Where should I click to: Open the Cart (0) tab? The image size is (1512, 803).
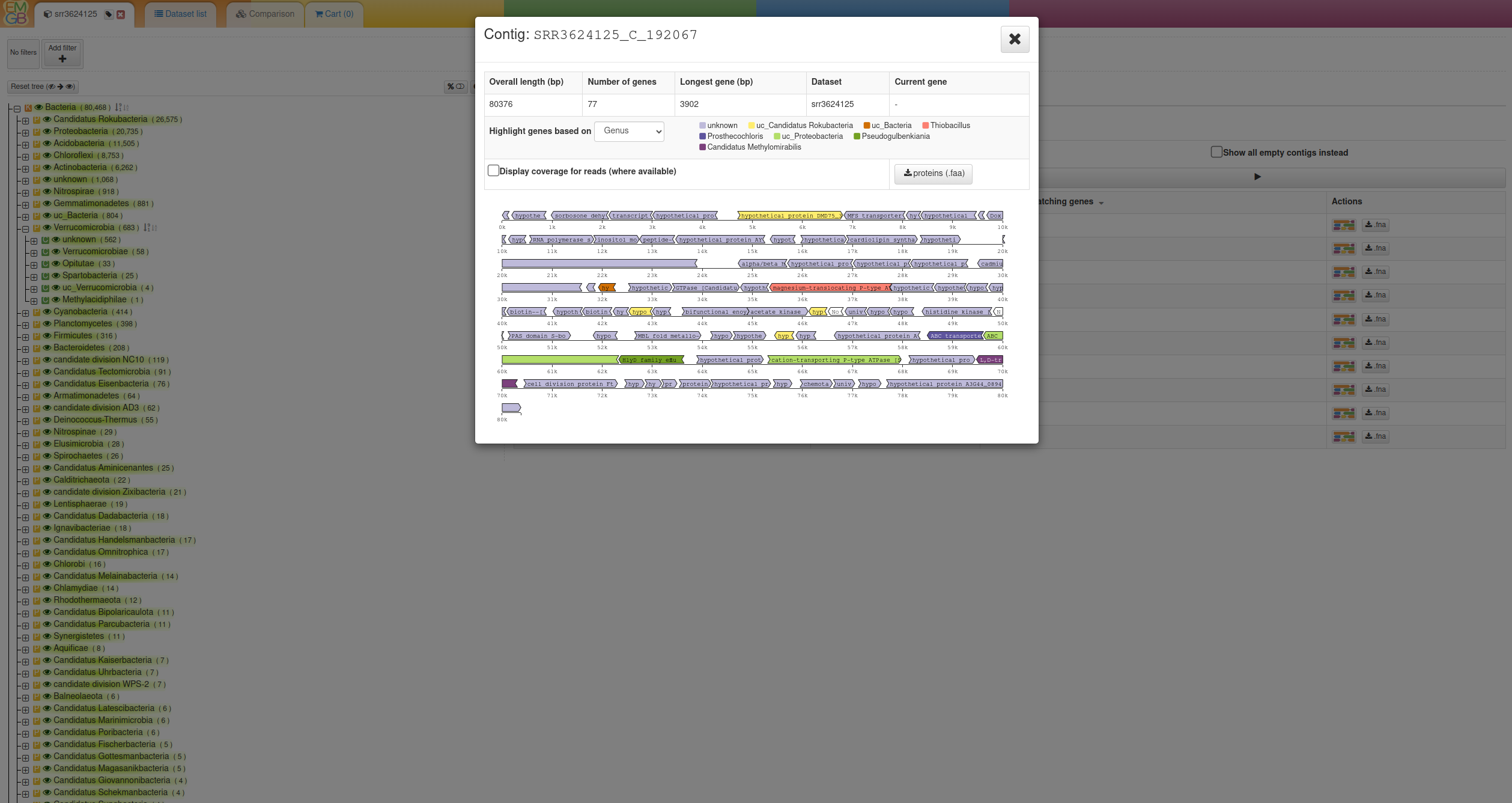coord(334,14)
